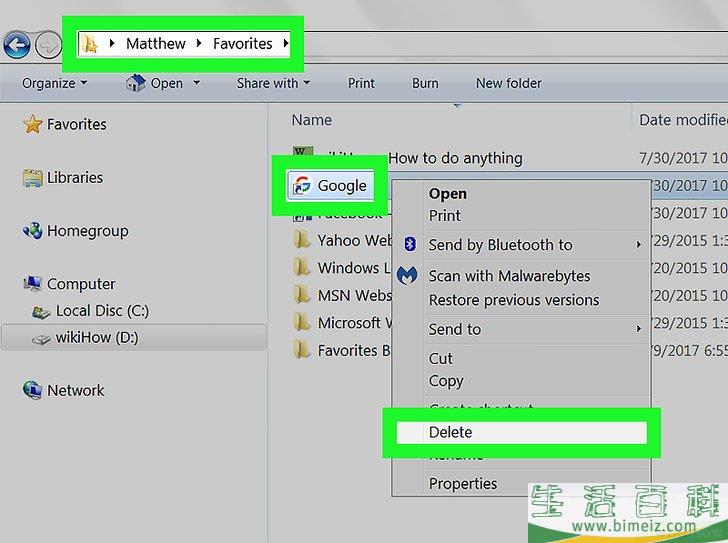Image resolution: width=728 pixels, height=543 pixels.
Task: Expand the Send by Bluetooth to submenu arrow
Action: [x=639, y=244]
